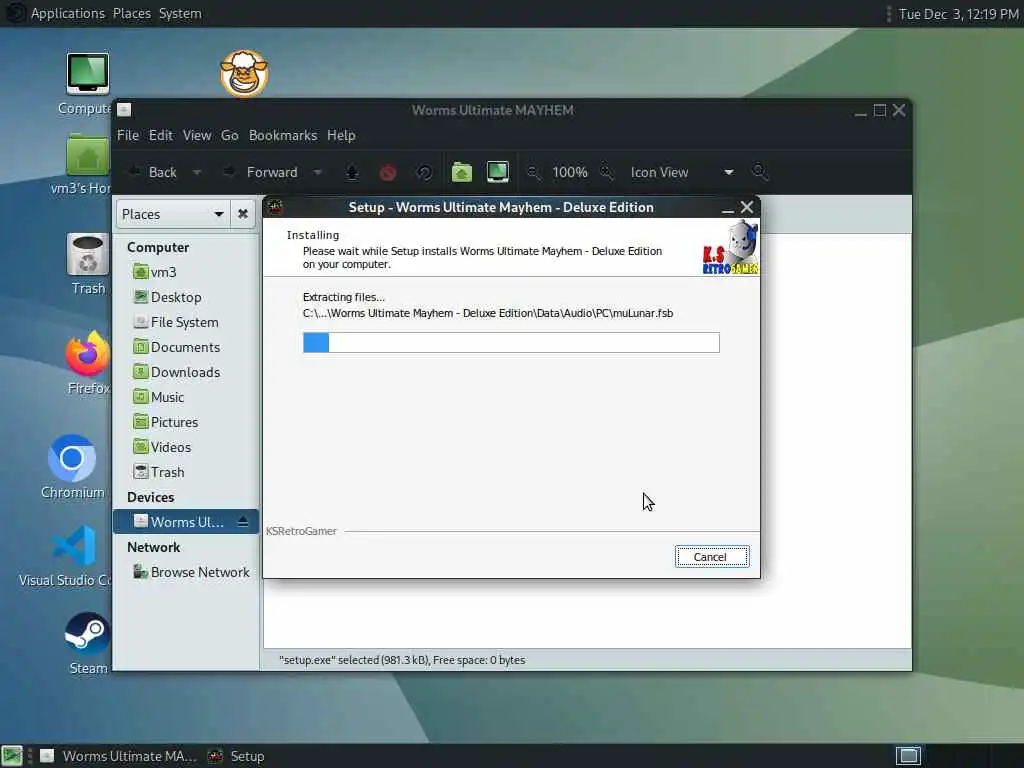Click the red Stop loading icon
The width and height of the screenshot is (1024, 768).
pos(388,172)
